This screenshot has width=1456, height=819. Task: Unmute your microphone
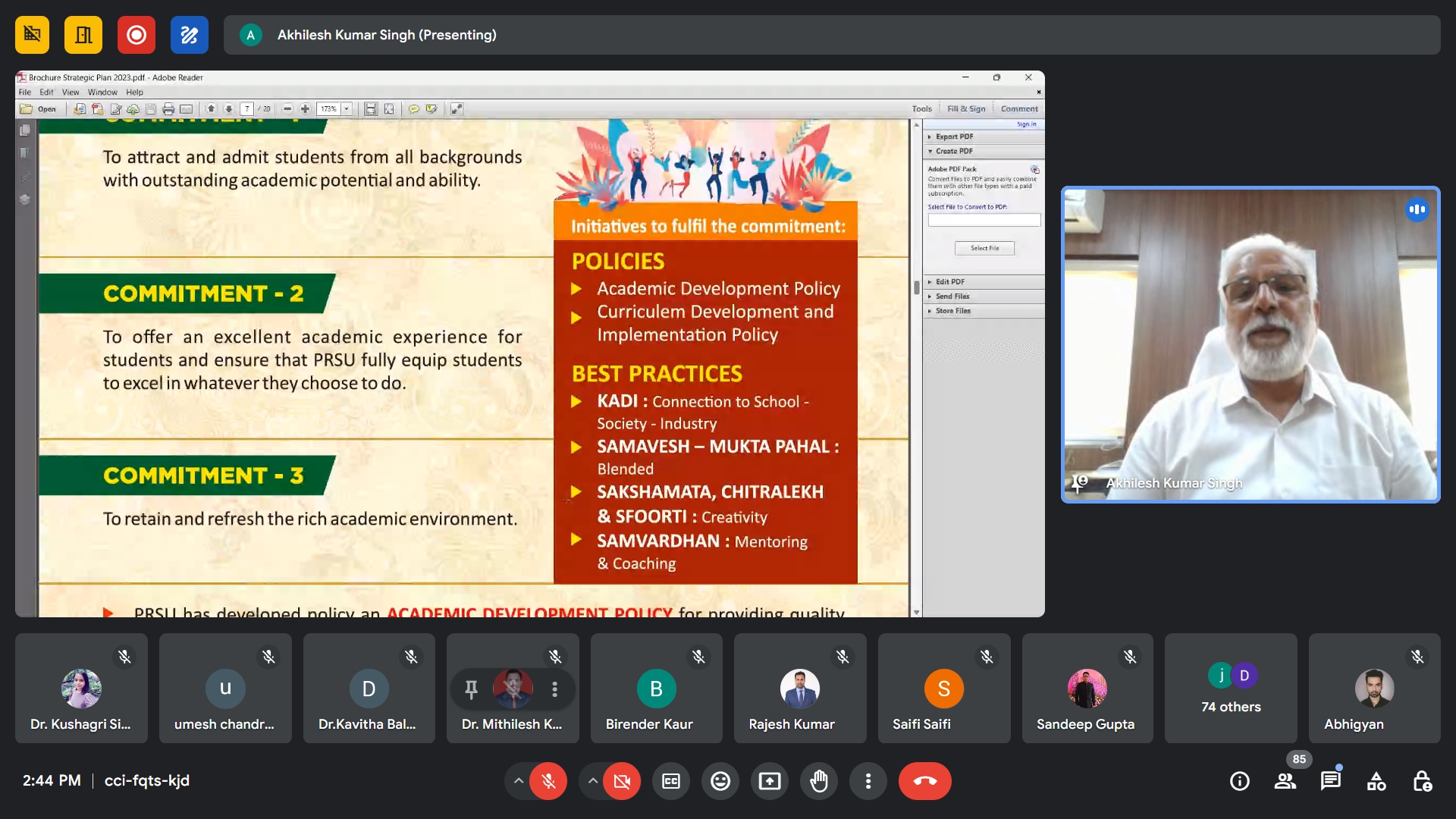pos(548,781)
